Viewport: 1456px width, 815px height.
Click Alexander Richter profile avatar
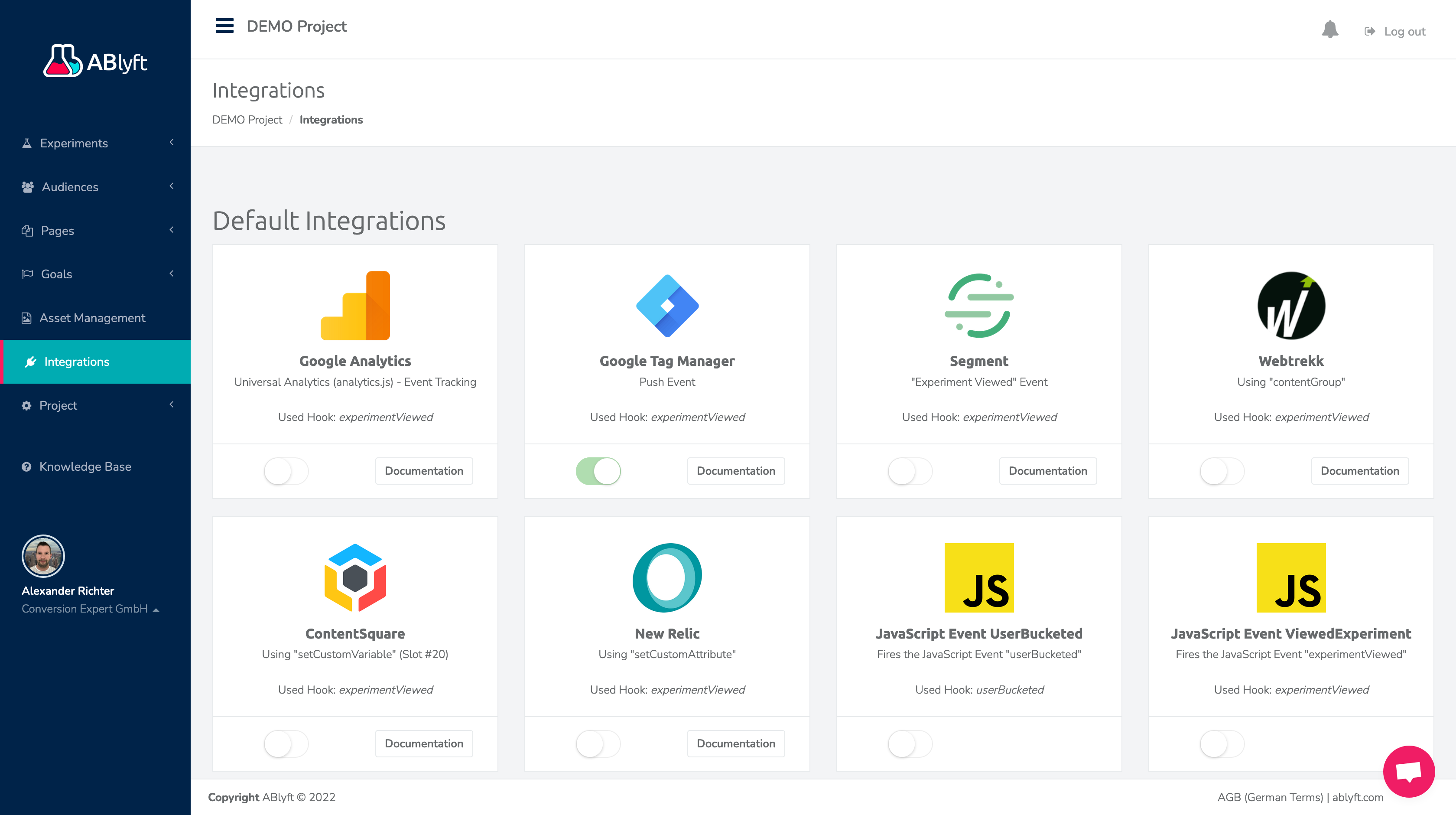pos(43,556)
